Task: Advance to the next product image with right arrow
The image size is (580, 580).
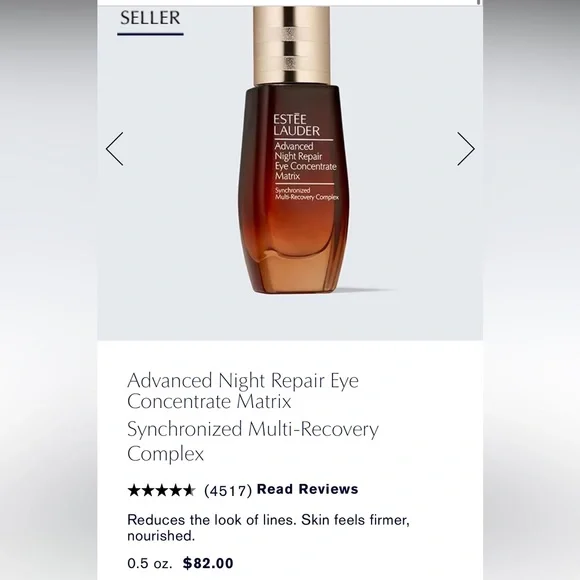Action: tap(466, 149)
